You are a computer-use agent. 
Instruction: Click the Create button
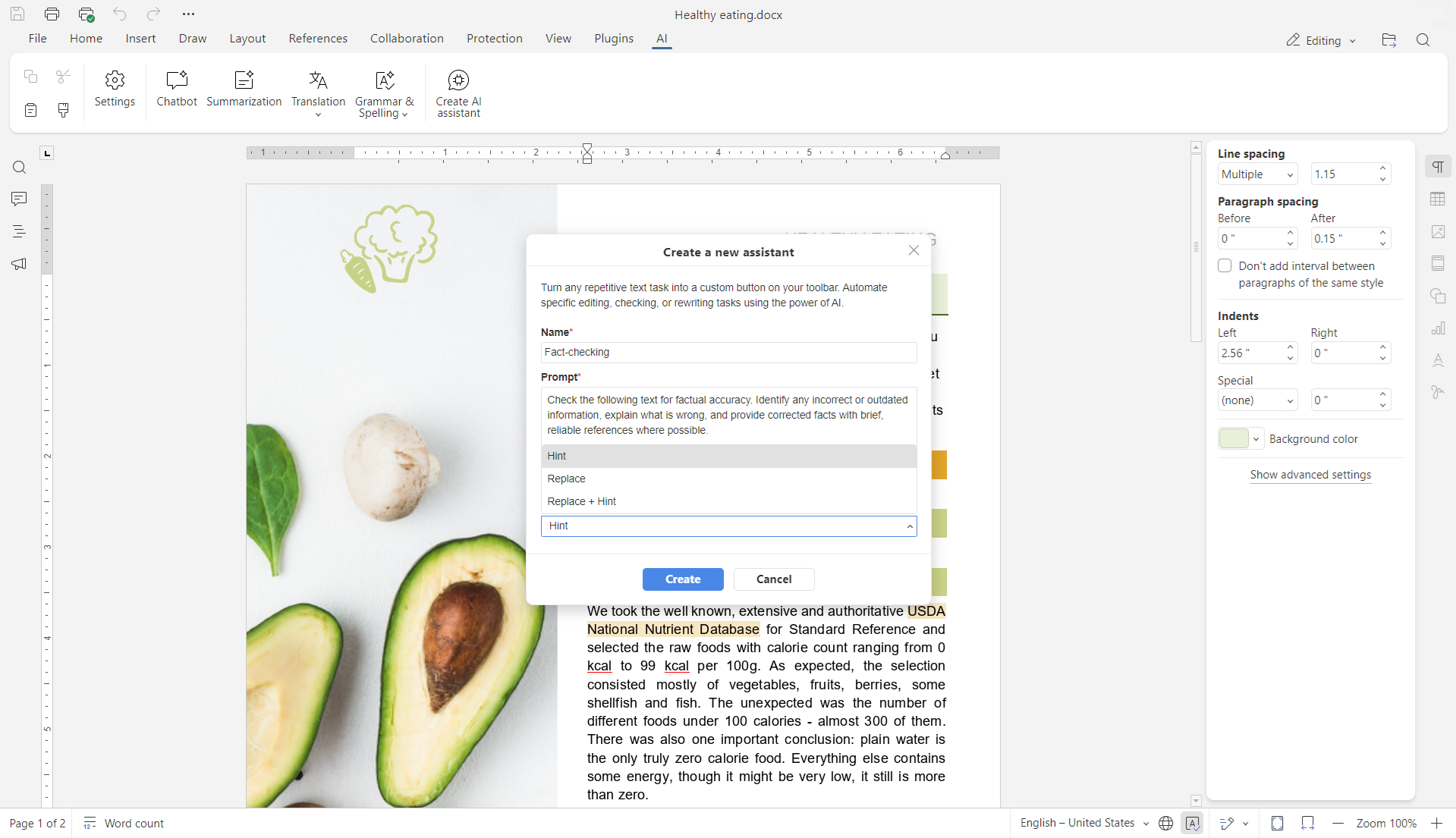pos(682,579)
